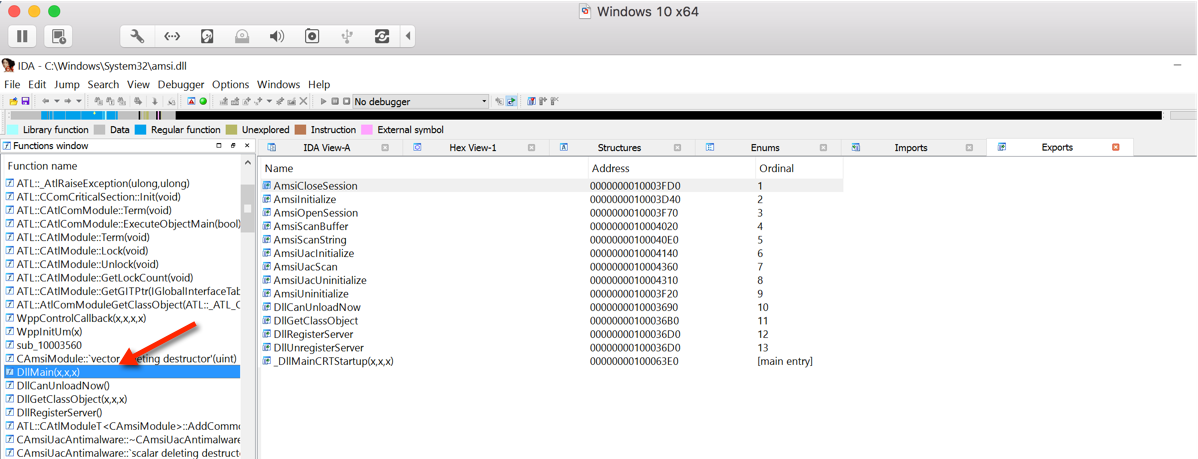Image resolution: width=1198 pixels, height=459 pixels.
Task: Open the Windows menu
Action: tap(278, 85)
